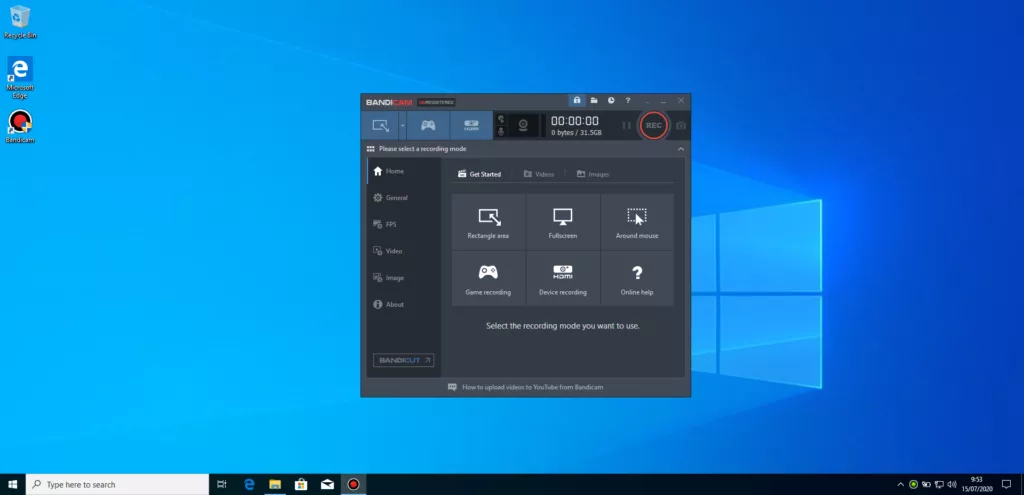Select HDMI device recording mode in toolbar
The width and height of the screenshot is (1024, 495).
[471, 125]
